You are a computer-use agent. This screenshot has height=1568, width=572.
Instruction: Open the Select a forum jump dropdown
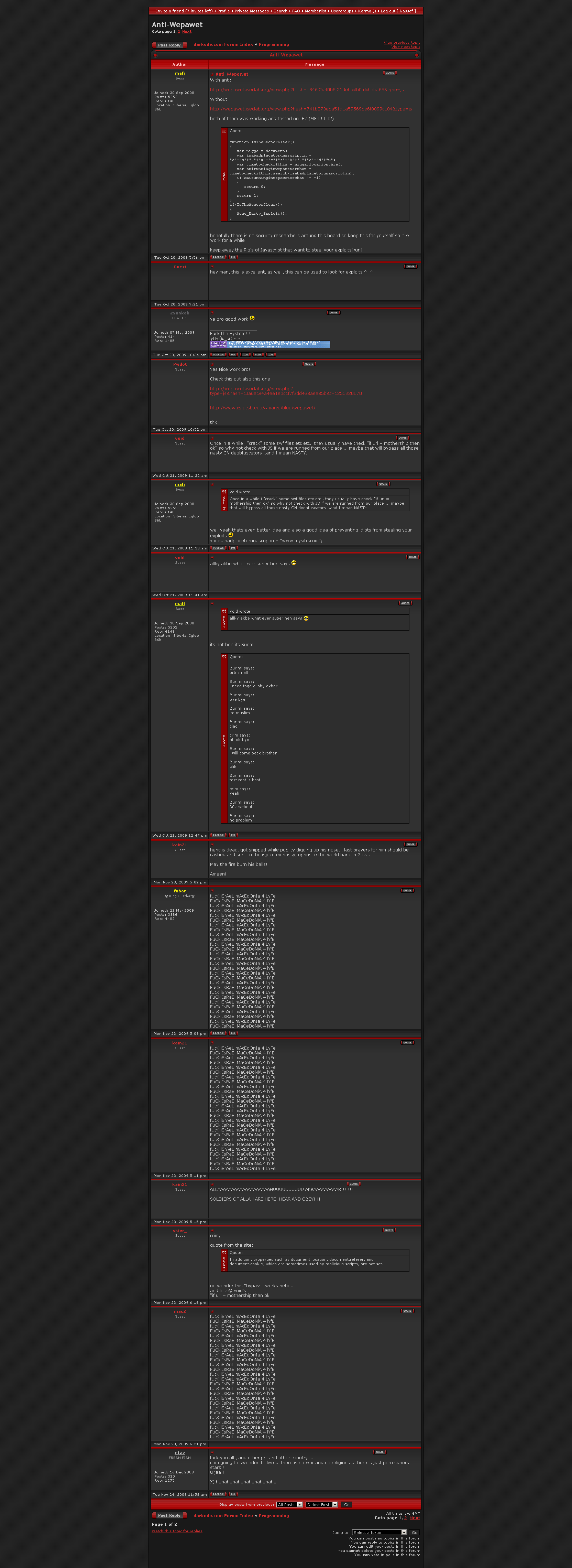click(x=379, y=1532)
